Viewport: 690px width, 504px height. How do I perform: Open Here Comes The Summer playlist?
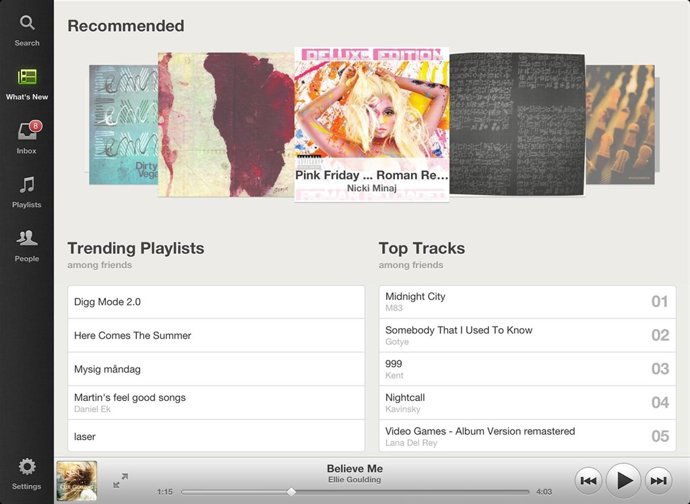[x=216, y=335]
